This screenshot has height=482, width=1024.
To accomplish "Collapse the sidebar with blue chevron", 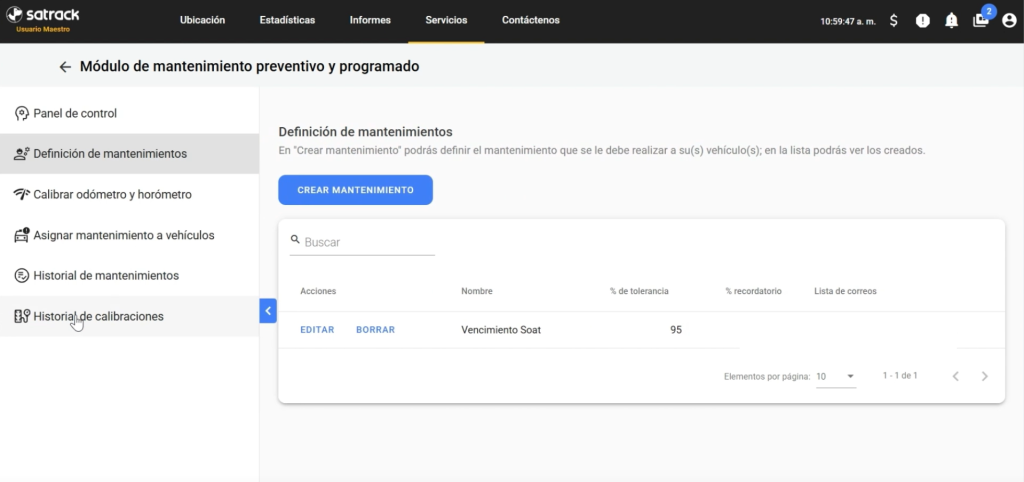I will tap(268, 310).
